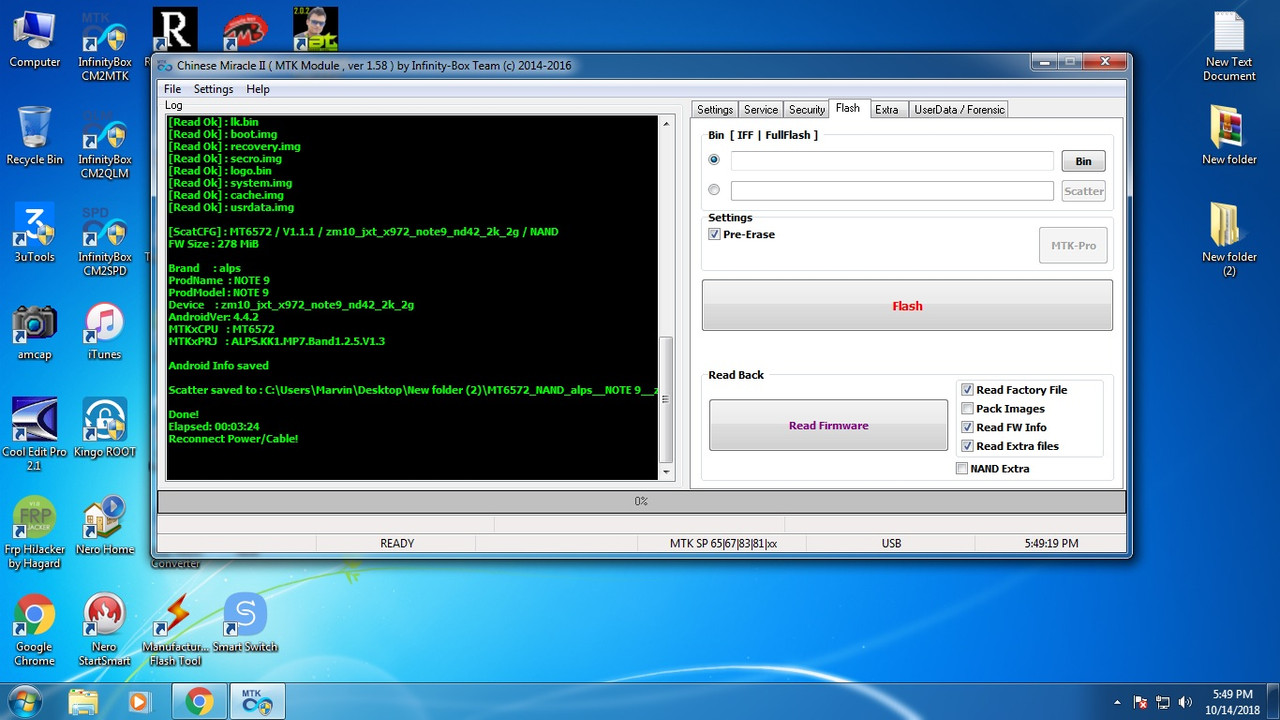Select the Frp Hijacker by Hagard icon

tap(34, 533)
